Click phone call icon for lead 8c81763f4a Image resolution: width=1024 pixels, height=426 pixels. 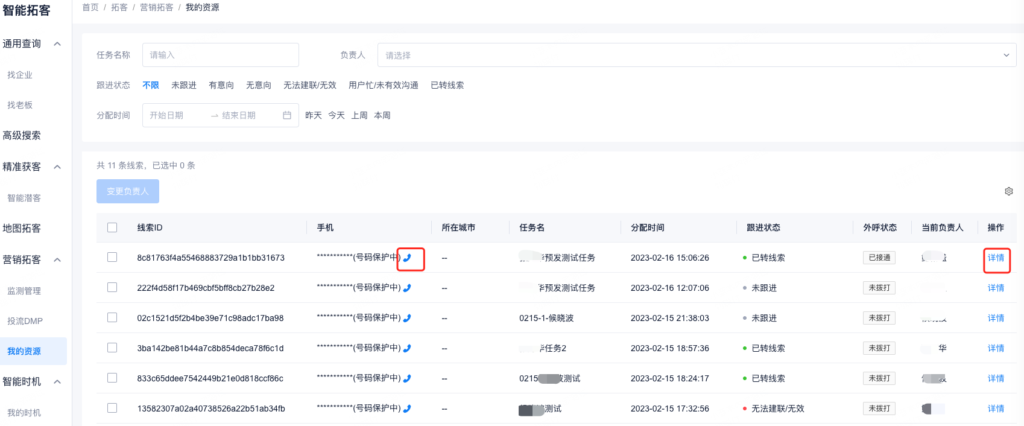[x=408, y=258]
